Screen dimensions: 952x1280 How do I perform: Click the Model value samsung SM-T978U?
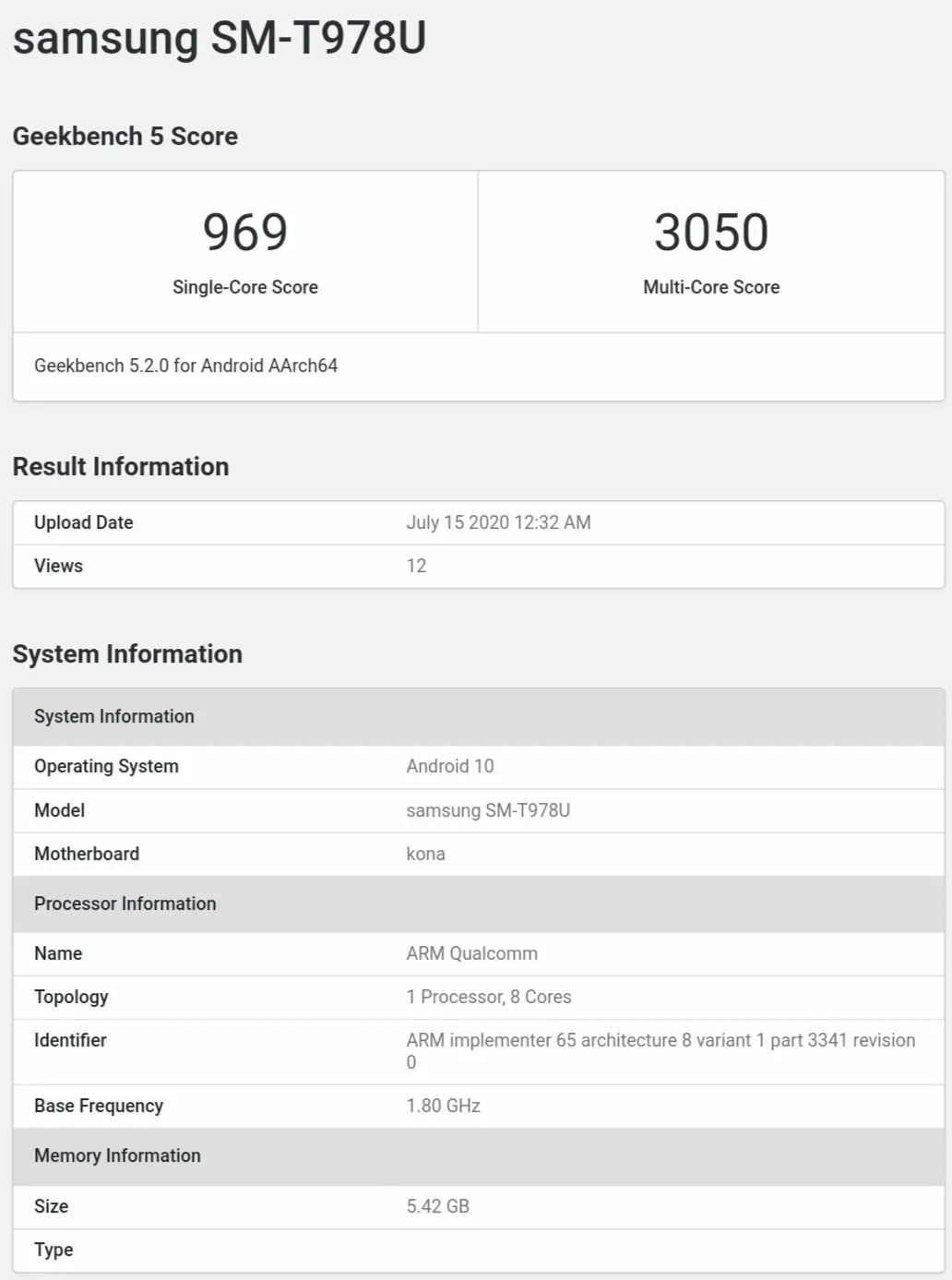pos(488,810)
